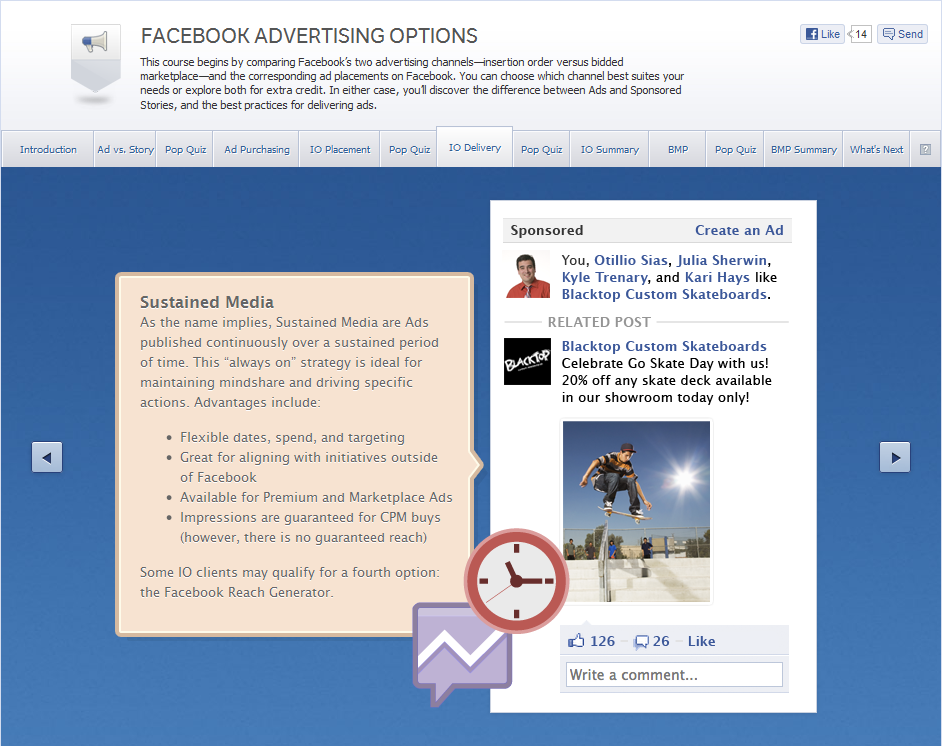Click Blacktop Custom Skateboards link in like sentence
Viewport: 942px width, 746px height.
pyautogui.click(x=664, y=294)
